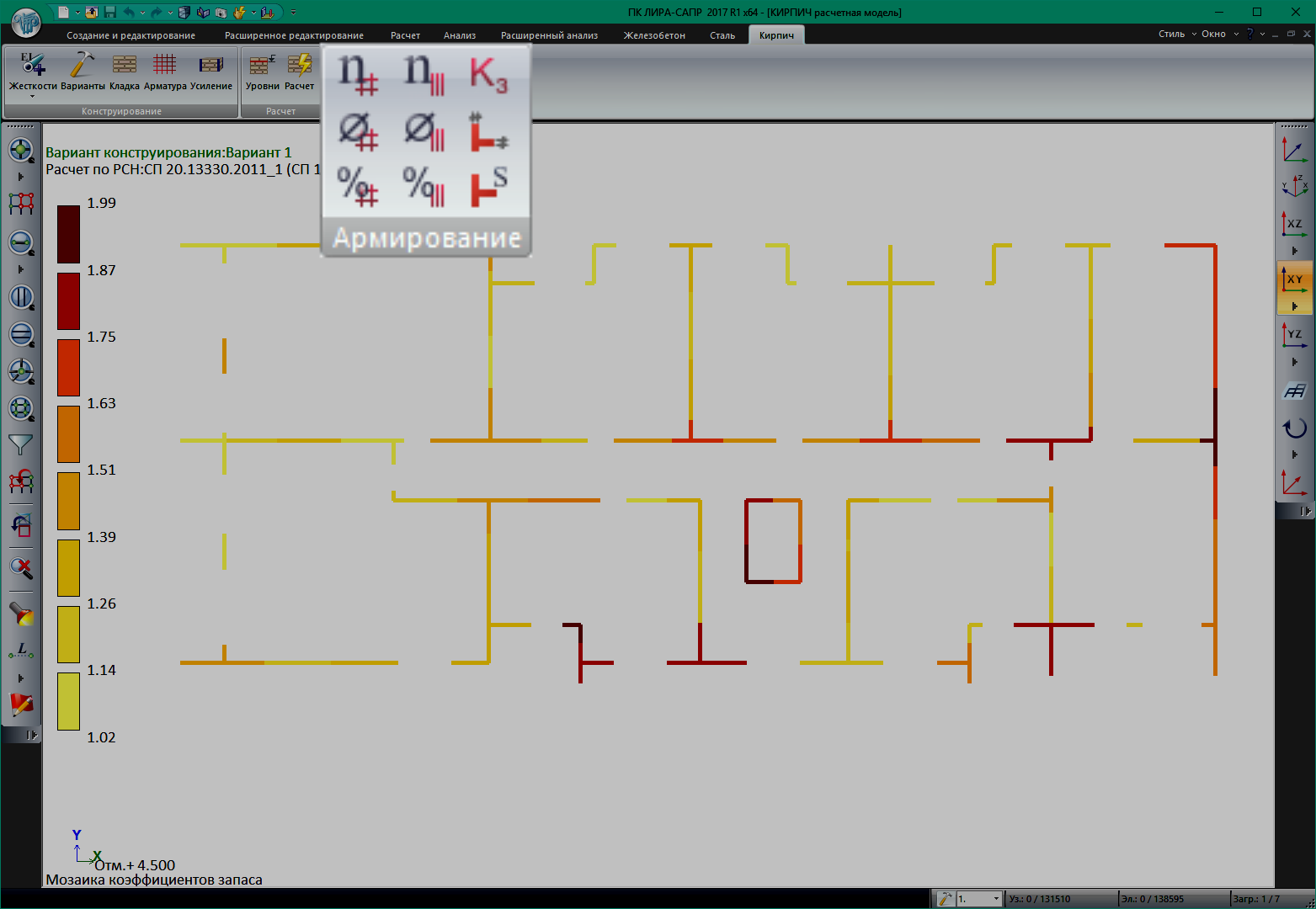
Task: Click the darkest 1.99 legend color swatch
Action: (x=68, y=234)
